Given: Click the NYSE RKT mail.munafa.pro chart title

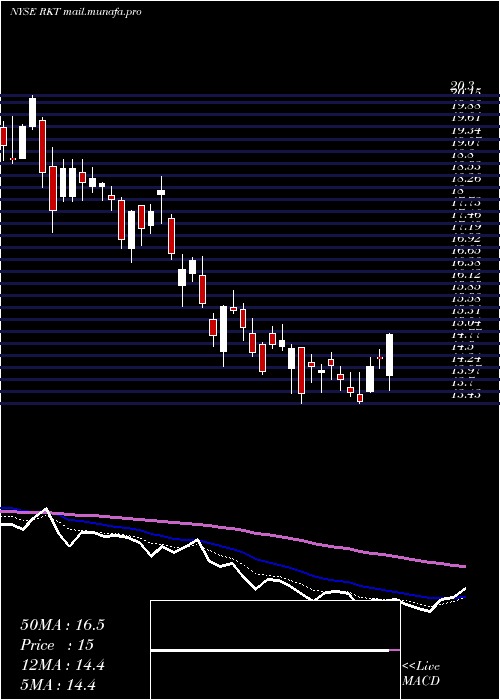Looking at the screenshot, I should 75,12.
